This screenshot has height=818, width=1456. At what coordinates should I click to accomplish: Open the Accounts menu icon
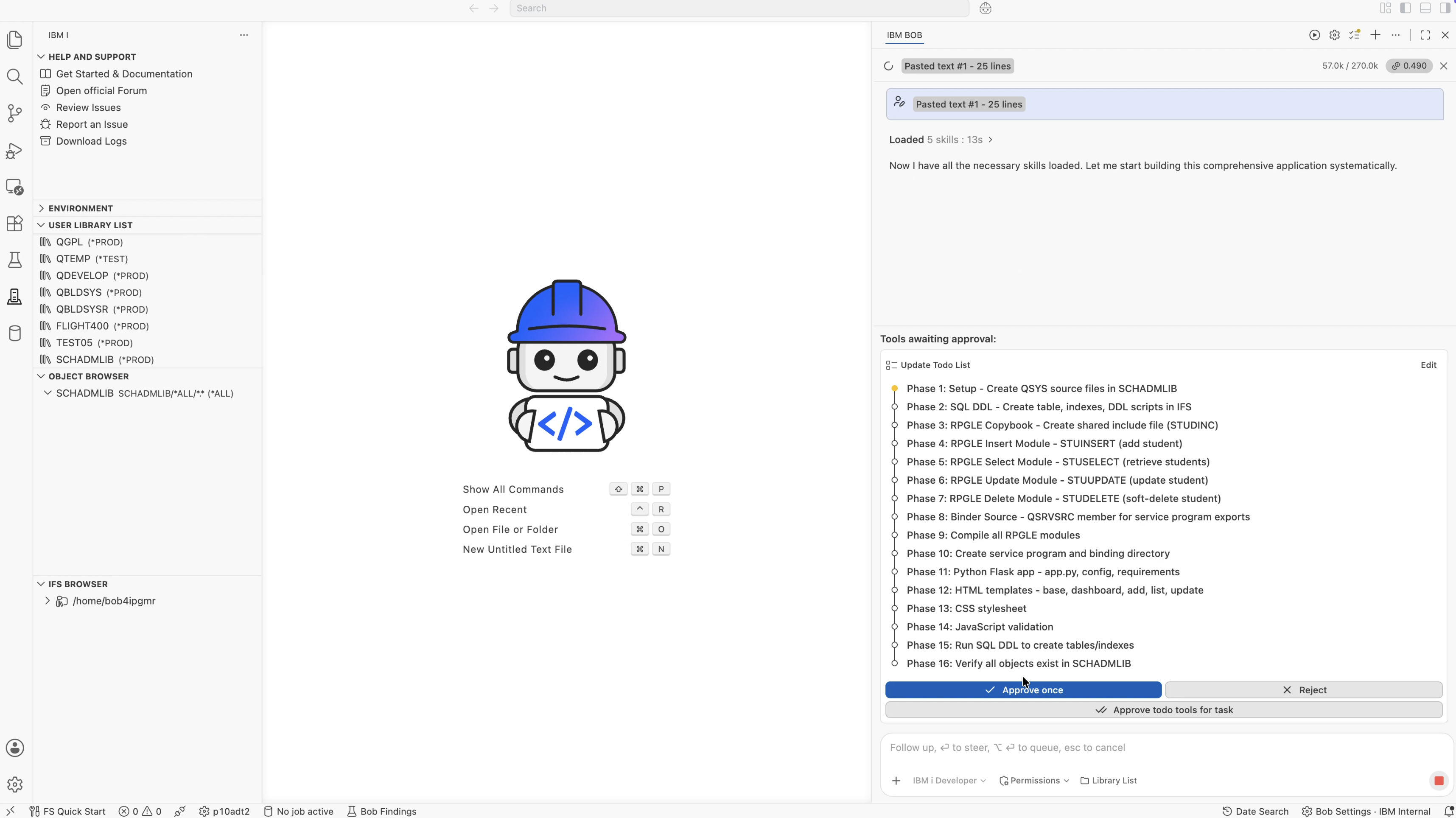click(x=15, y=748)
